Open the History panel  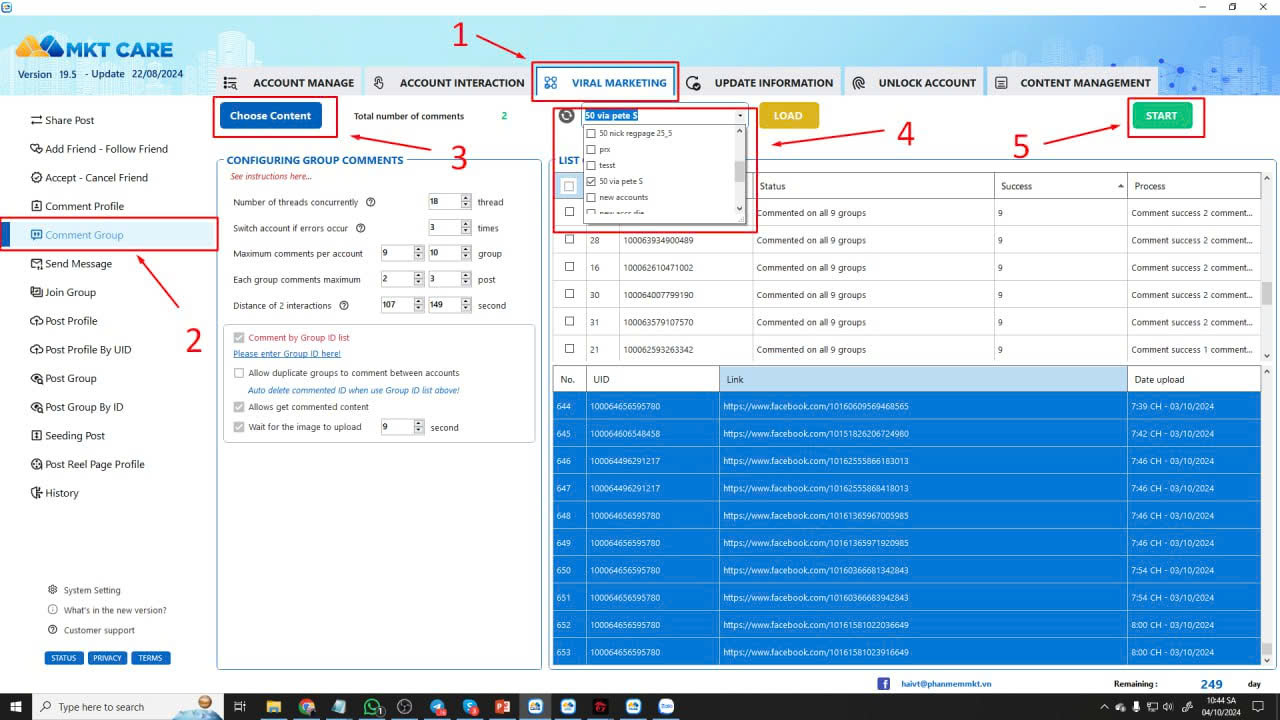point(62,492)
